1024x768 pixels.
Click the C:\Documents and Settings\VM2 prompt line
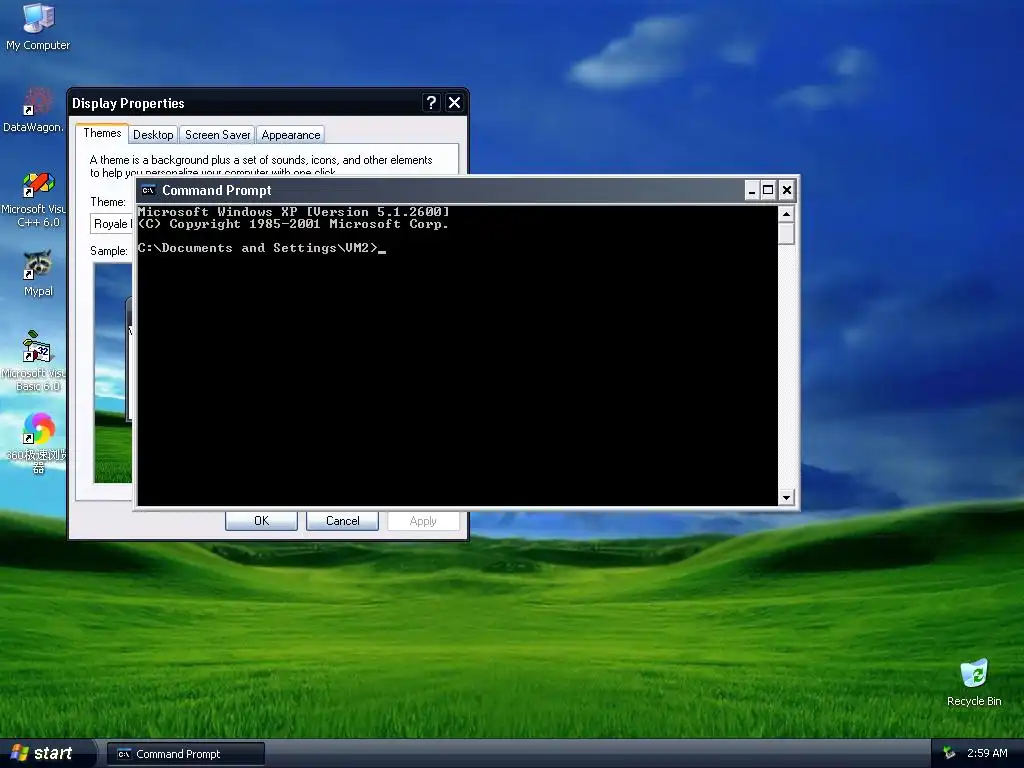tap(261, 248)
